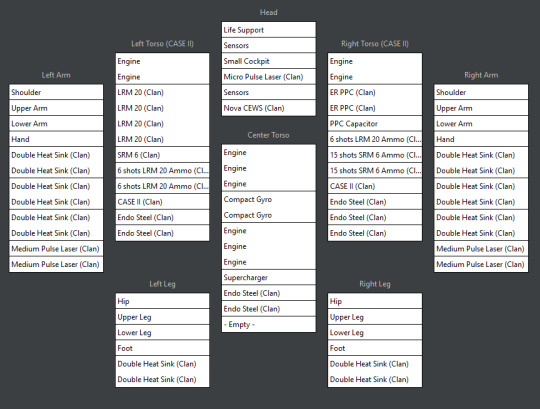Select the Nova CEWS (Clan) entry
540x409 pixels.
pos(269,108)
